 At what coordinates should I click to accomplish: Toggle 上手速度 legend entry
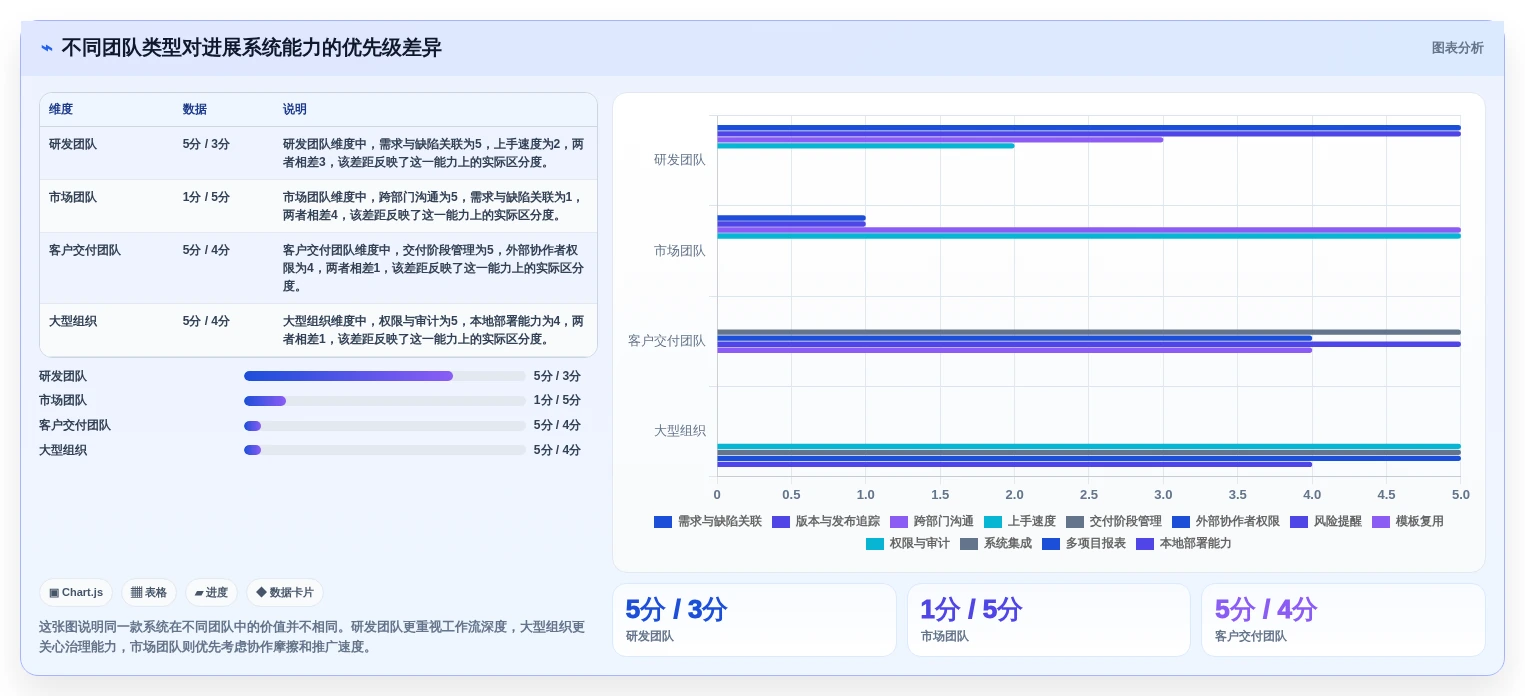click(x=1019, y=521)
